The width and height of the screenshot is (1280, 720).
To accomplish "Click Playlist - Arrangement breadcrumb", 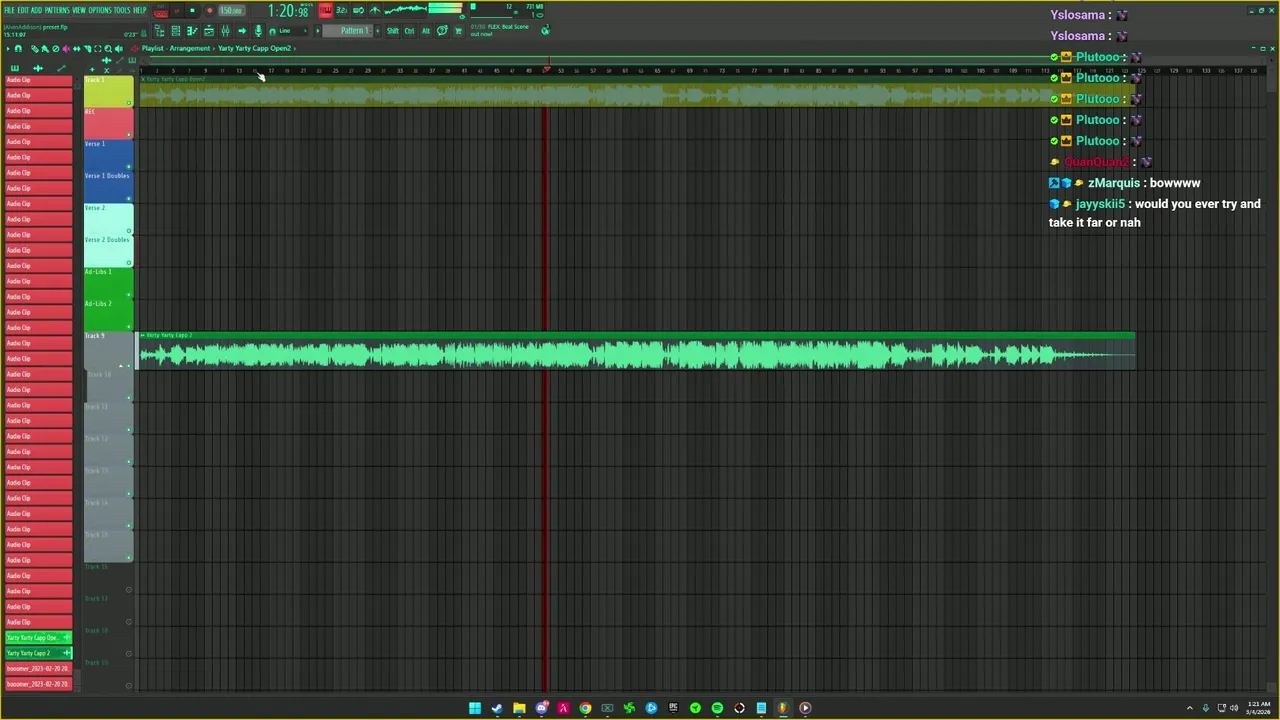I will (x=175, y=48).
